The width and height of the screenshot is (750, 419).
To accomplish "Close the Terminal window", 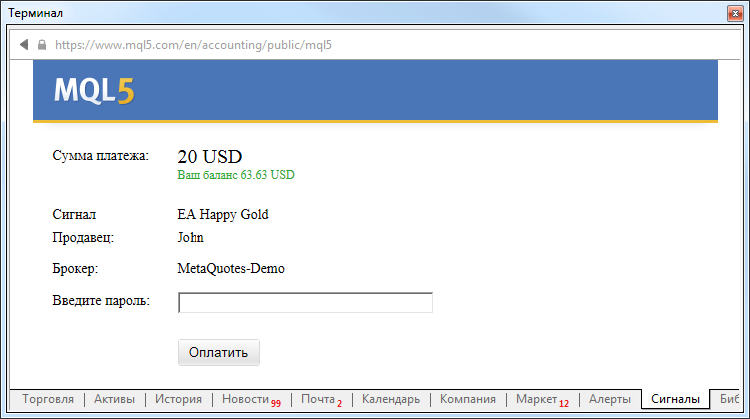I will tap(735, 13).
